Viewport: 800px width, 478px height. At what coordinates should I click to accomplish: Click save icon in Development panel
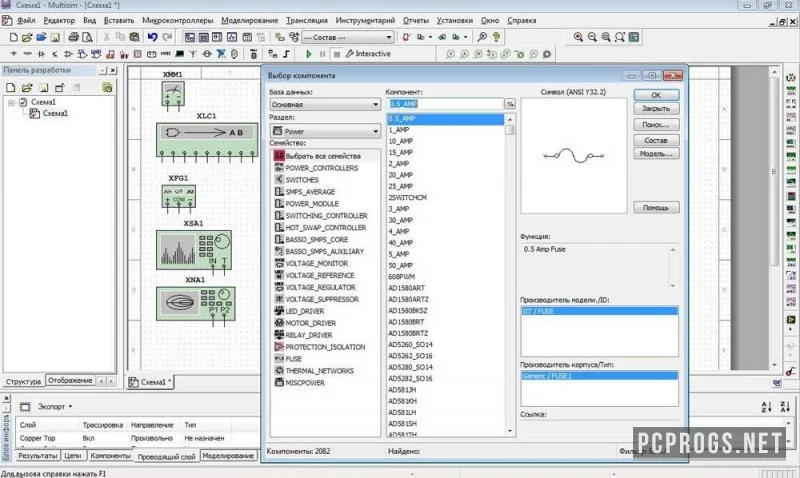43,88
